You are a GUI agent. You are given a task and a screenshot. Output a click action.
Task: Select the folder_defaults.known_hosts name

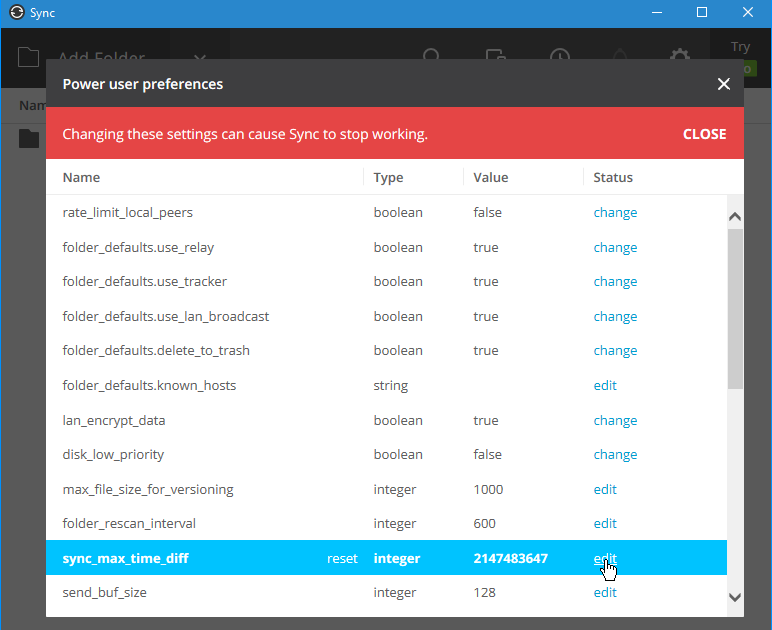(149, 385)
